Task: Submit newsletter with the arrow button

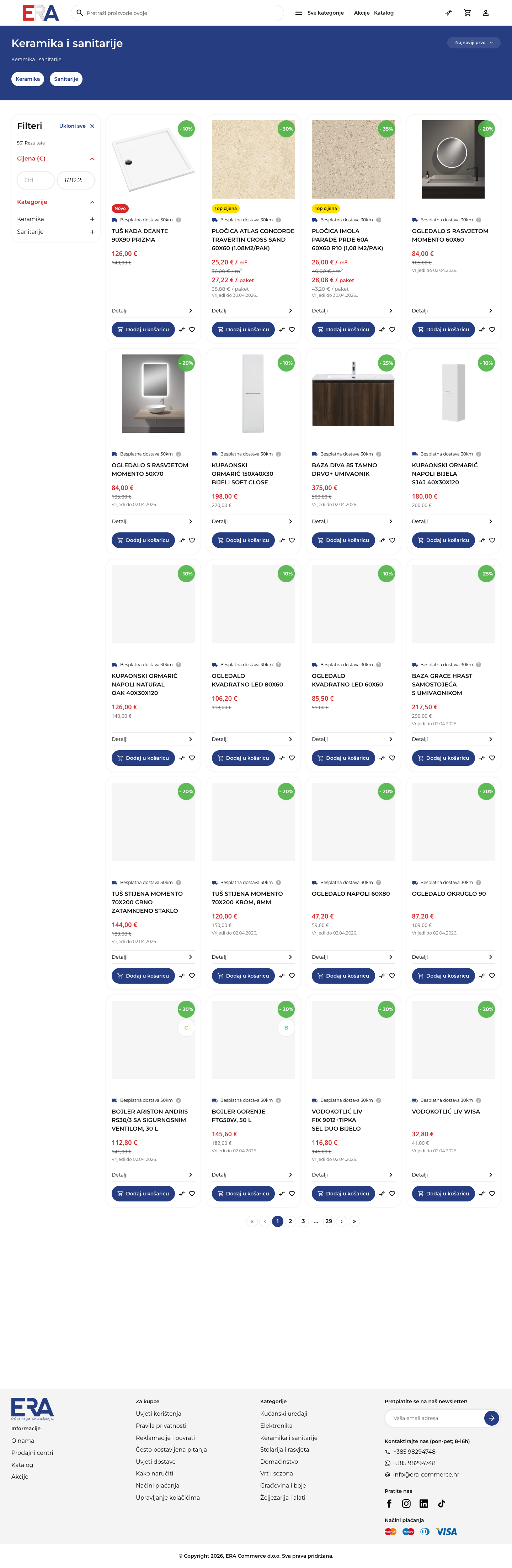Action: pos(491,1418)
